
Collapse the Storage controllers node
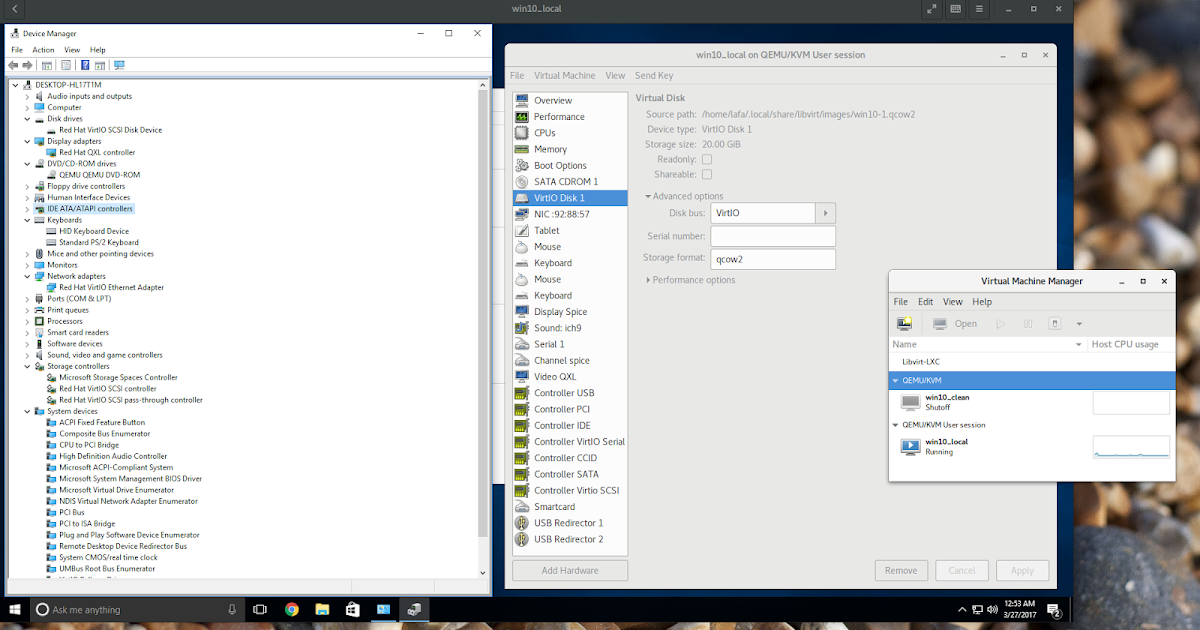(x=27, y=366)
